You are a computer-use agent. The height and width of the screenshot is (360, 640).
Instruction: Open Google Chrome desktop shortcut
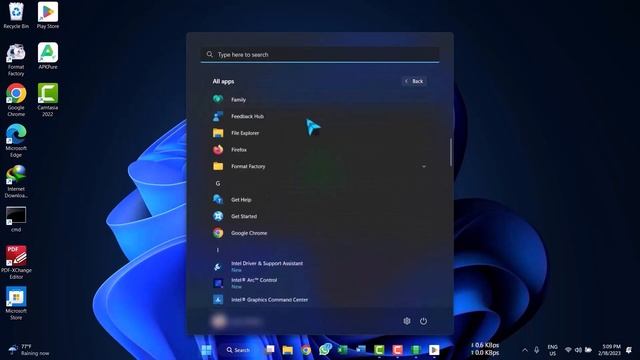pos(16,100)
